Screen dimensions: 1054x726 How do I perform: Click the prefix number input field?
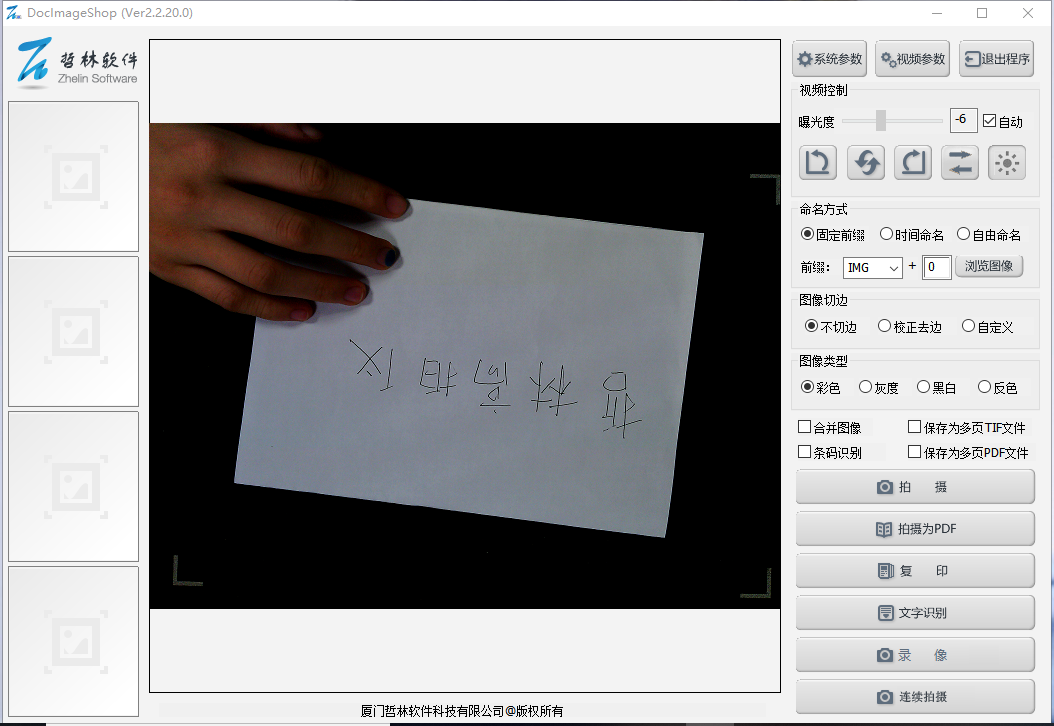[x=937, y=267]
